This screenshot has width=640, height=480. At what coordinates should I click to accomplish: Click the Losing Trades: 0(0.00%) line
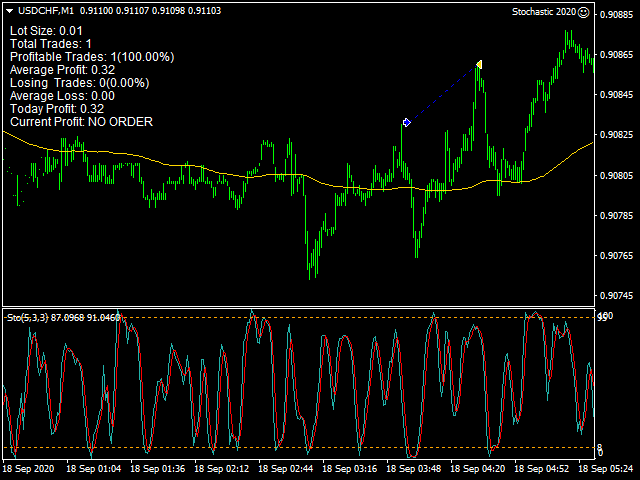coord(80,83)
